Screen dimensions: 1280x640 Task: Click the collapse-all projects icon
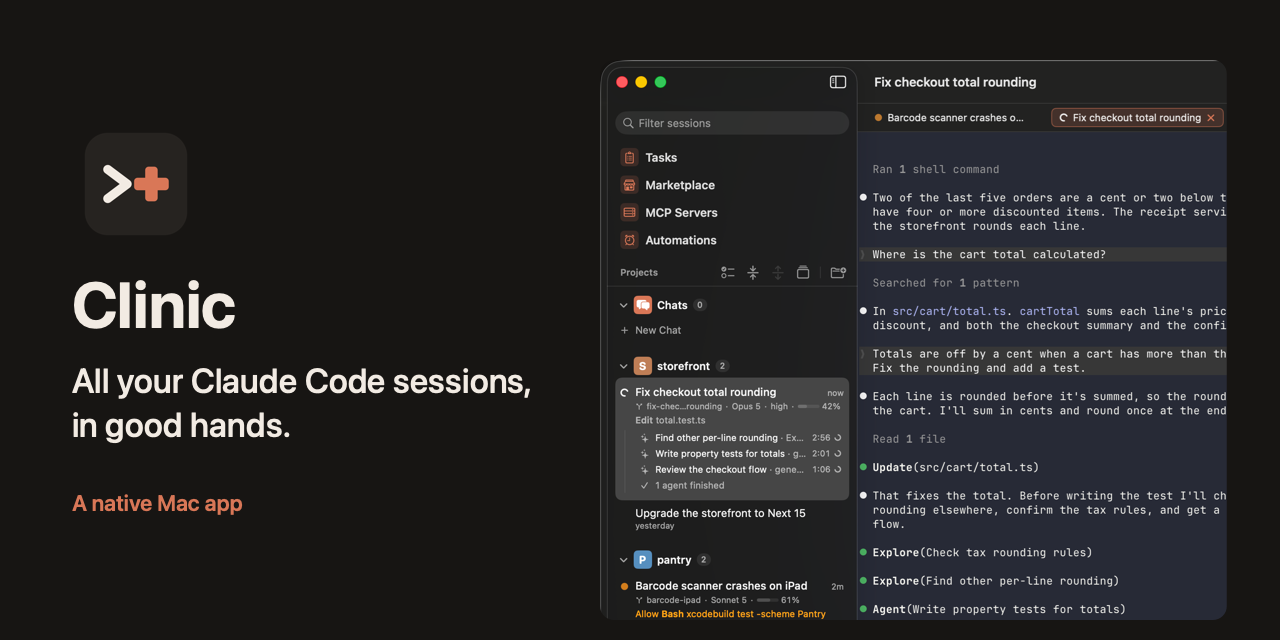click(x=753, y=272)
